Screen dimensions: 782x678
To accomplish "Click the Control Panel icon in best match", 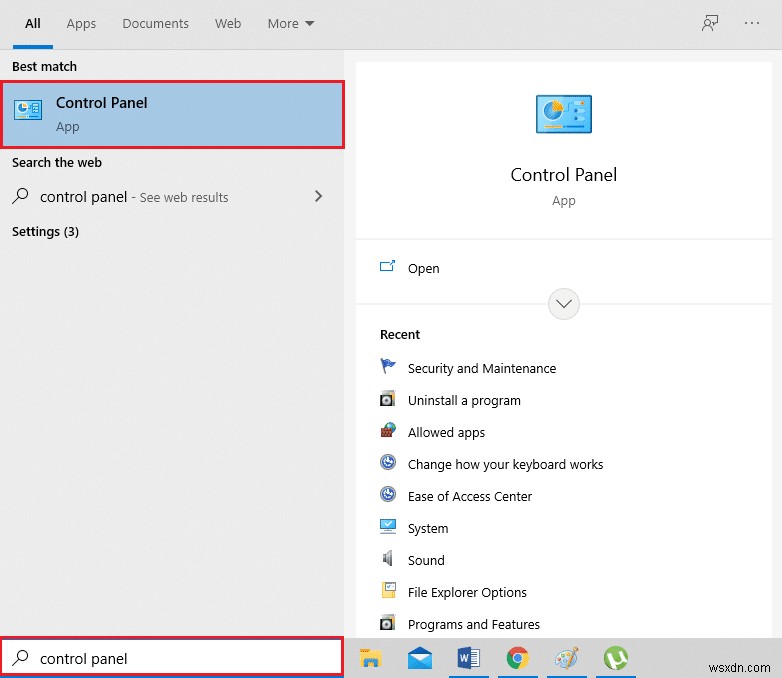I will tap(28, 110).
